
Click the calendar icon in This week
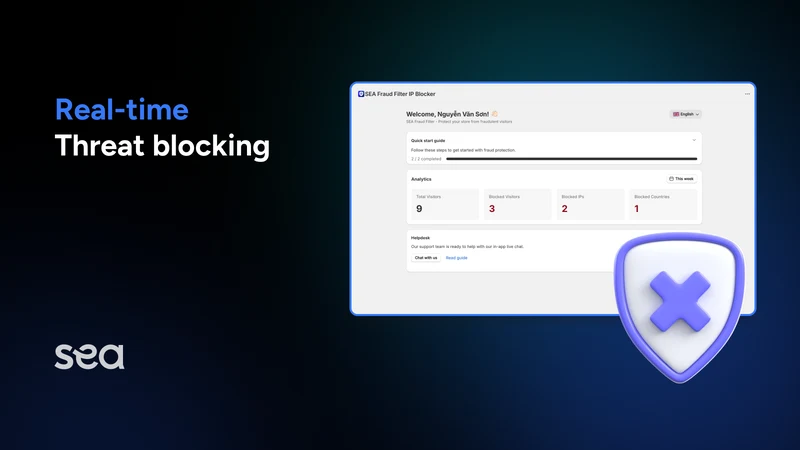click(671, 179)
